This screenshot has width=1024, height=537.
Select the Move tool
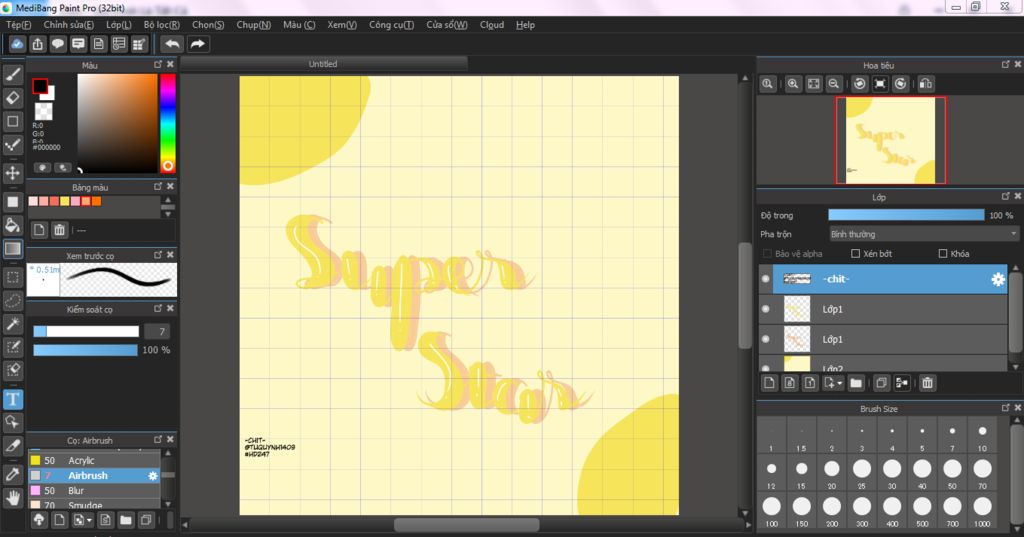pos(12,173)
